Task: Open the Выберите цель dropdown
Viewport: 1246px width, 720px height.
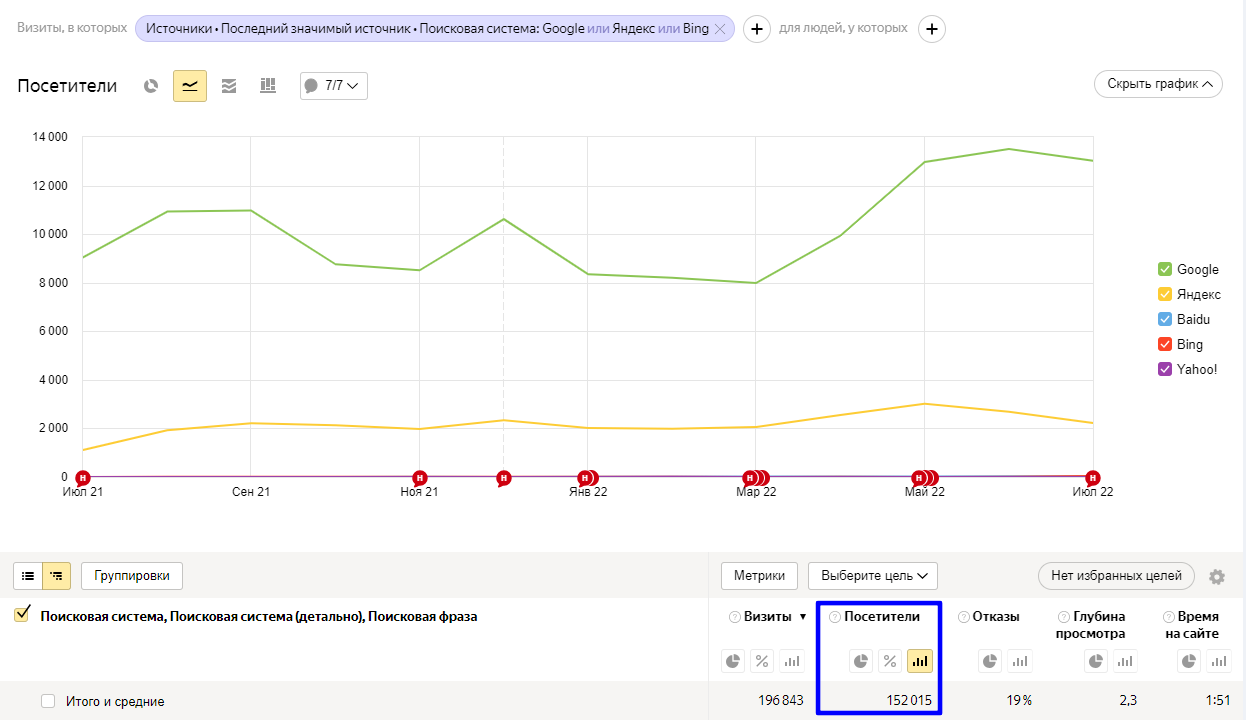Action: [x=872, y=575]
